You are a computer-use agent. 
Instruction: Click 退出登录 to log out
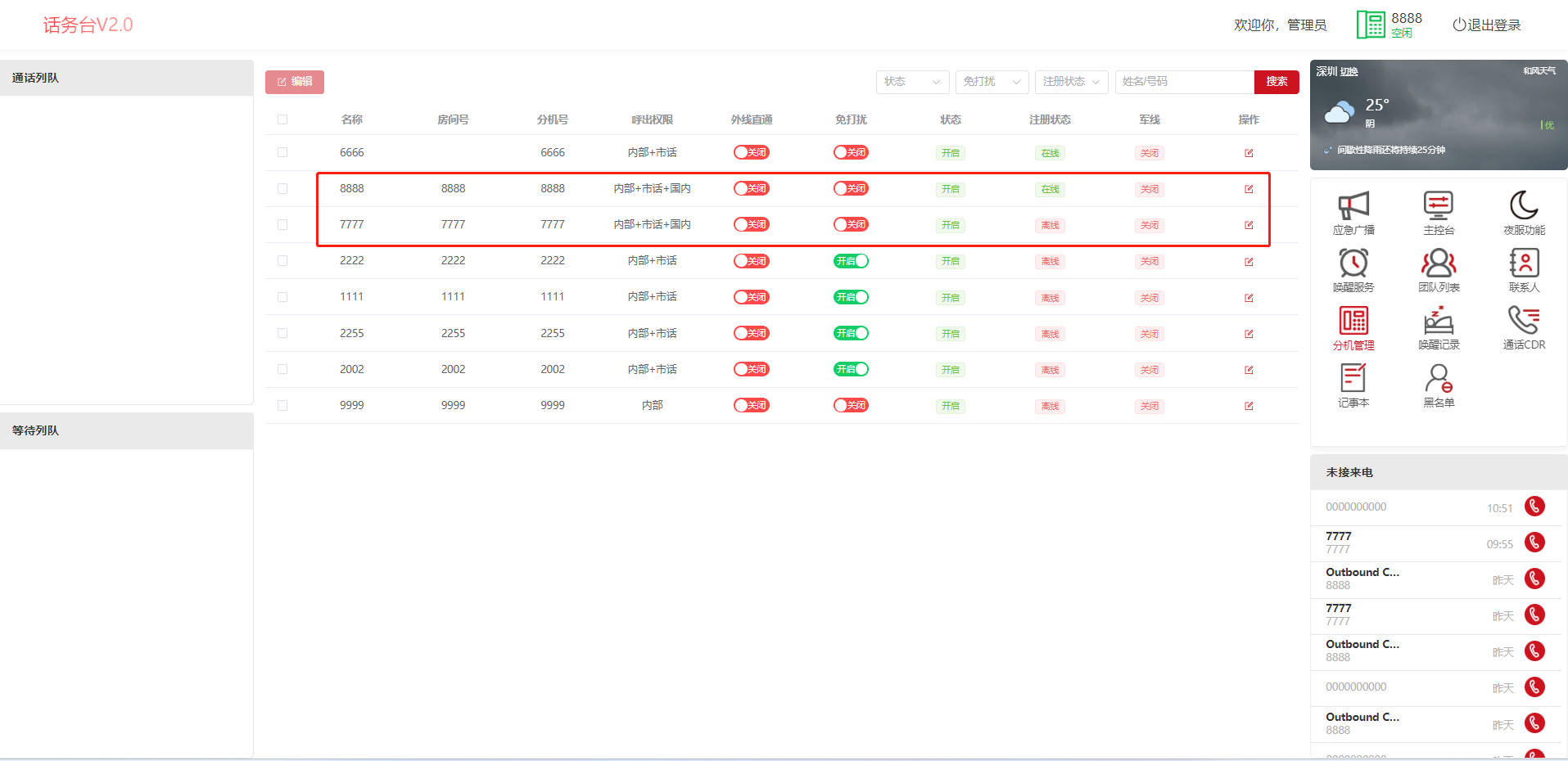coord(1486,25)
